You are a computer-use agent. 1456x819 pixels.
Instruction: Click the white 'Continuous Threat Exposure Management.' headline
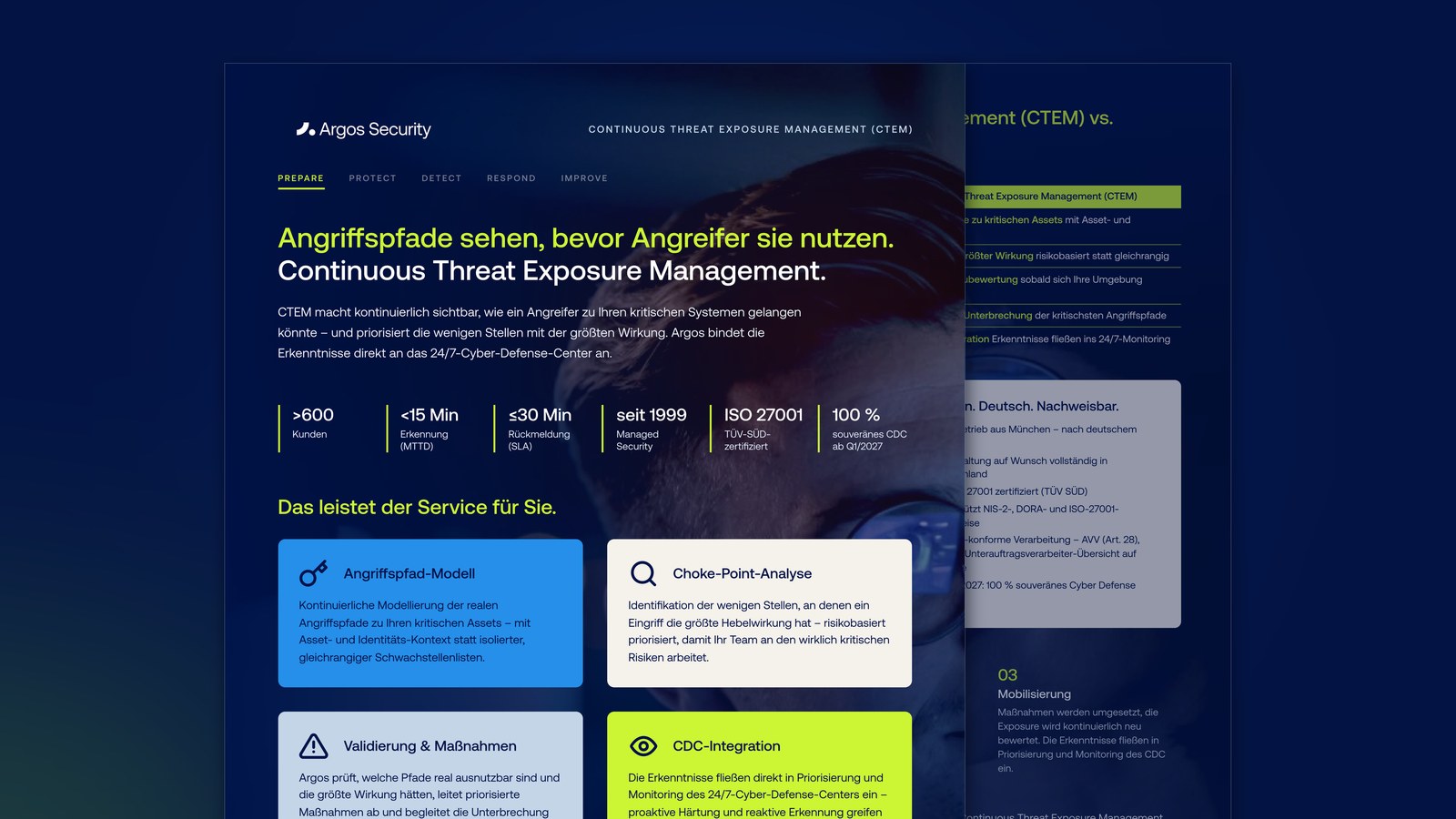point(552,271)
